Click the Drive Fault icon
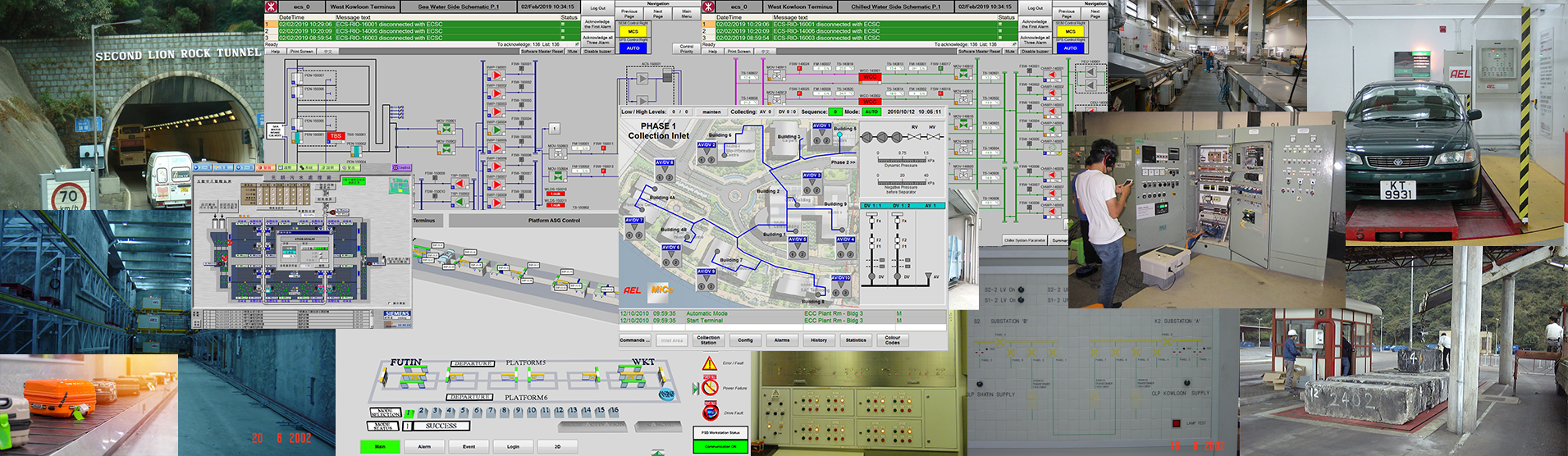1568x456 pixels. (711, 411)
